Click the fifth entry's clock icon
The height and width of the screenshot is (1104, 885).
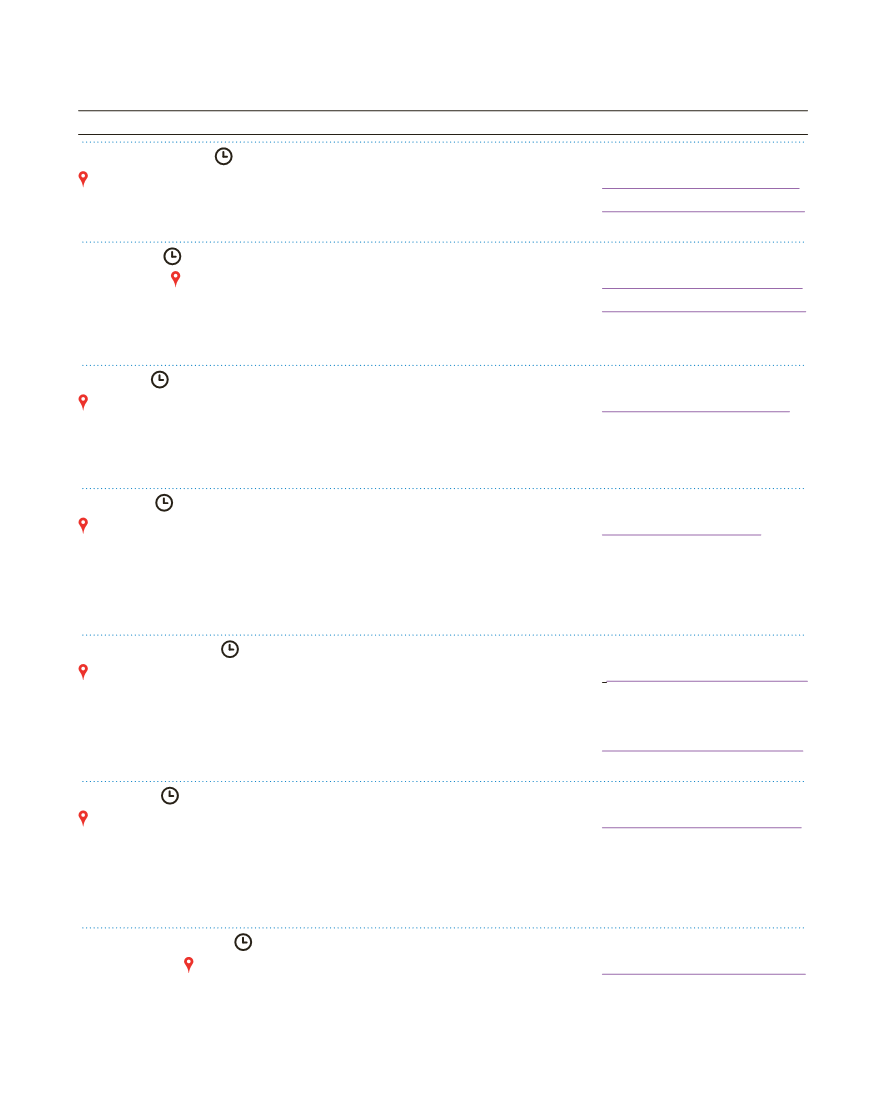[x=230, y=649]
